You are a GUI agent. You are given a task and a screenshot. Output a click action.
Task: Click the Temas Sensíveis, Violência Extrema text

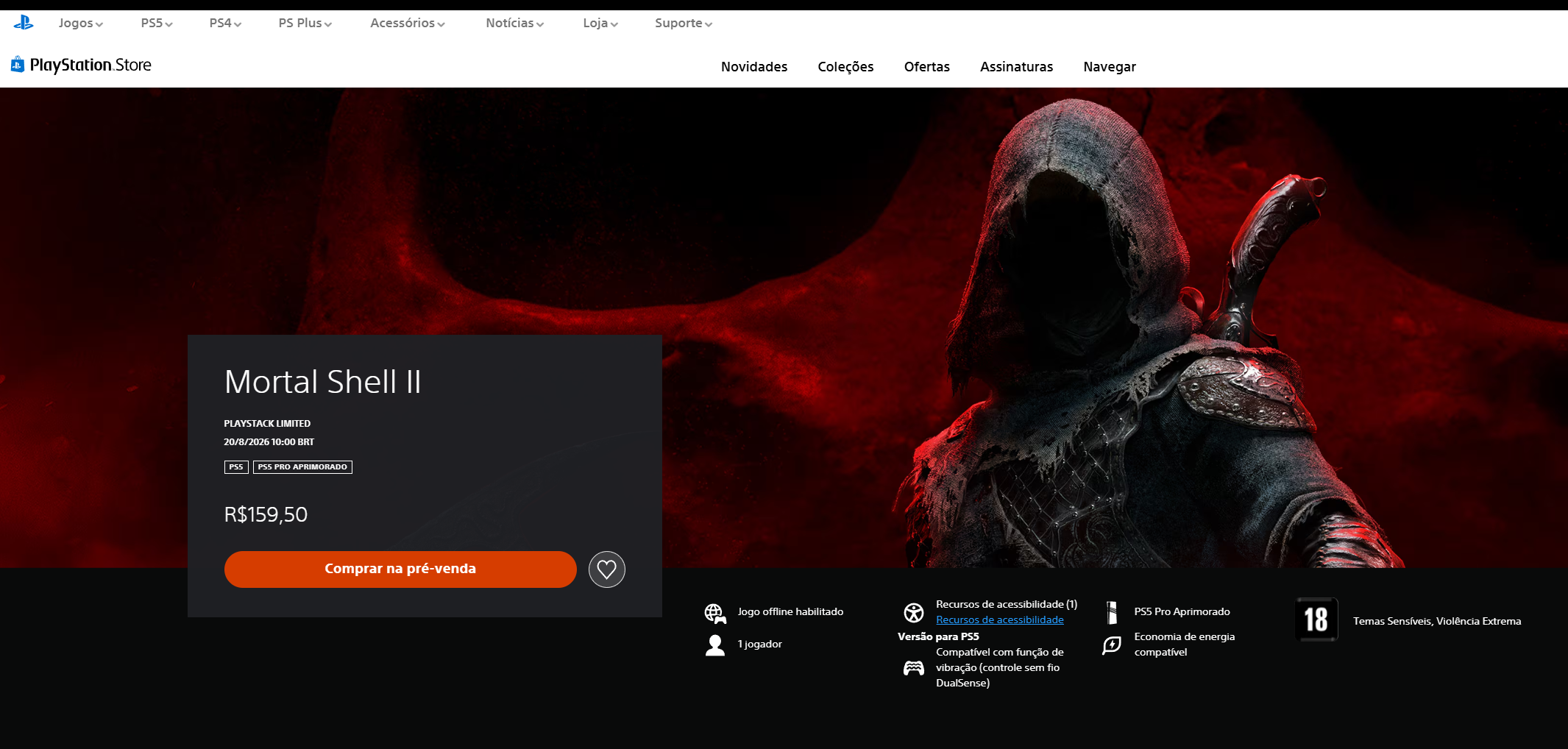pyautogui.click(x=1437, y=621)
